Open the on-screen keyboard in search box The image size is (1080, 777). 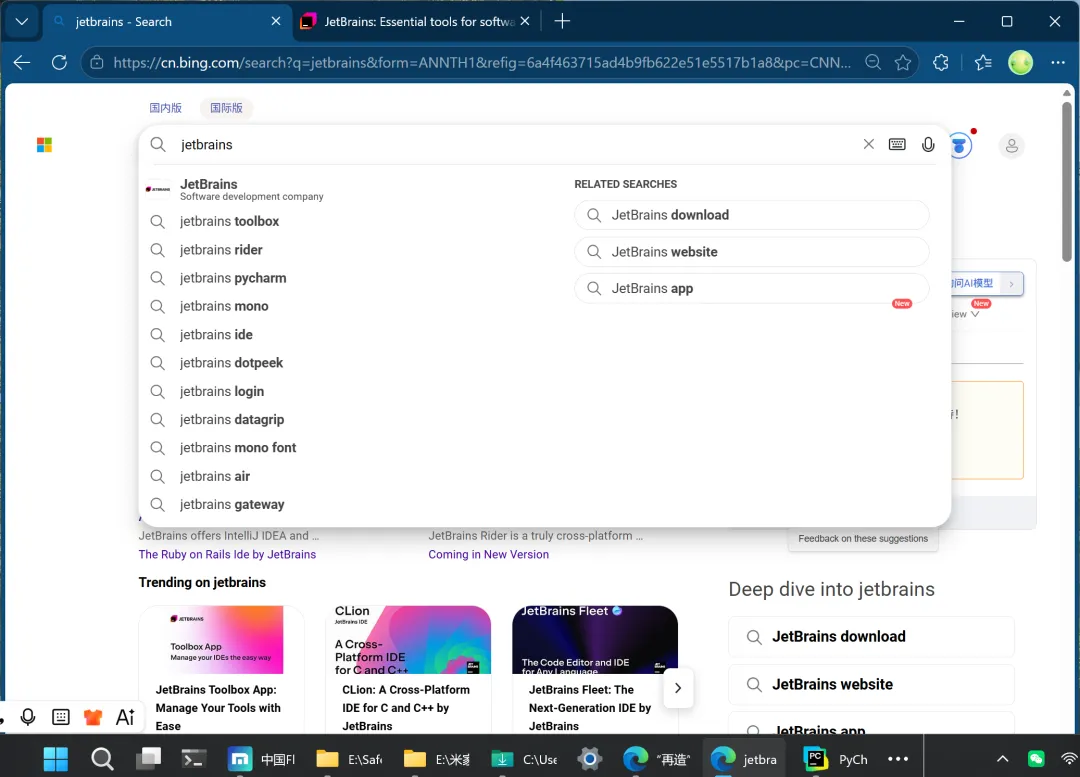[897, 144]
